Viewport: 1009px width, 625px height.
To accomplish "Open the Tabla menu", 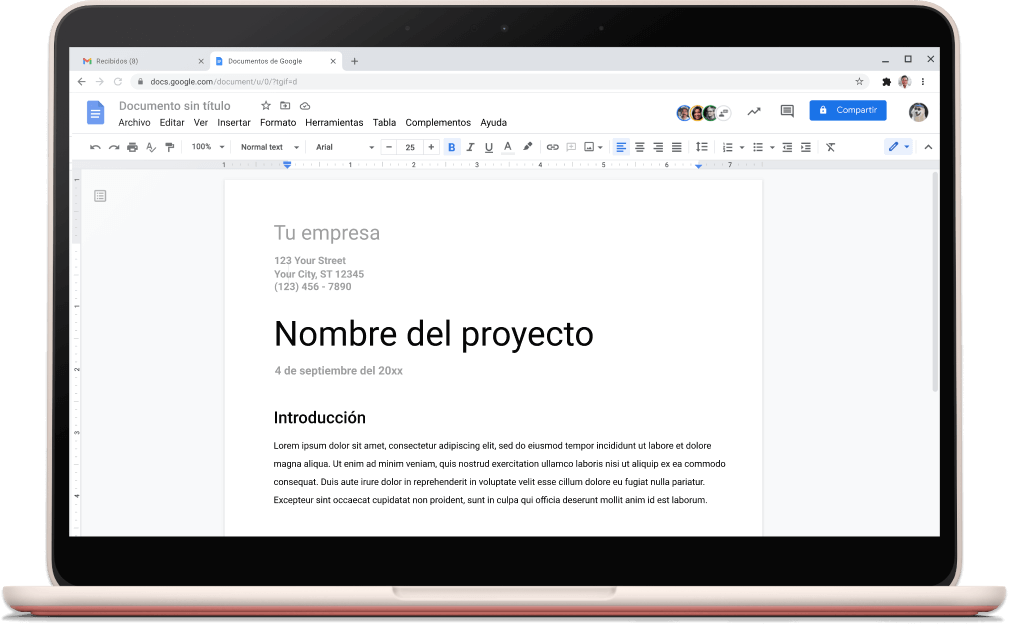I will 384,122.
